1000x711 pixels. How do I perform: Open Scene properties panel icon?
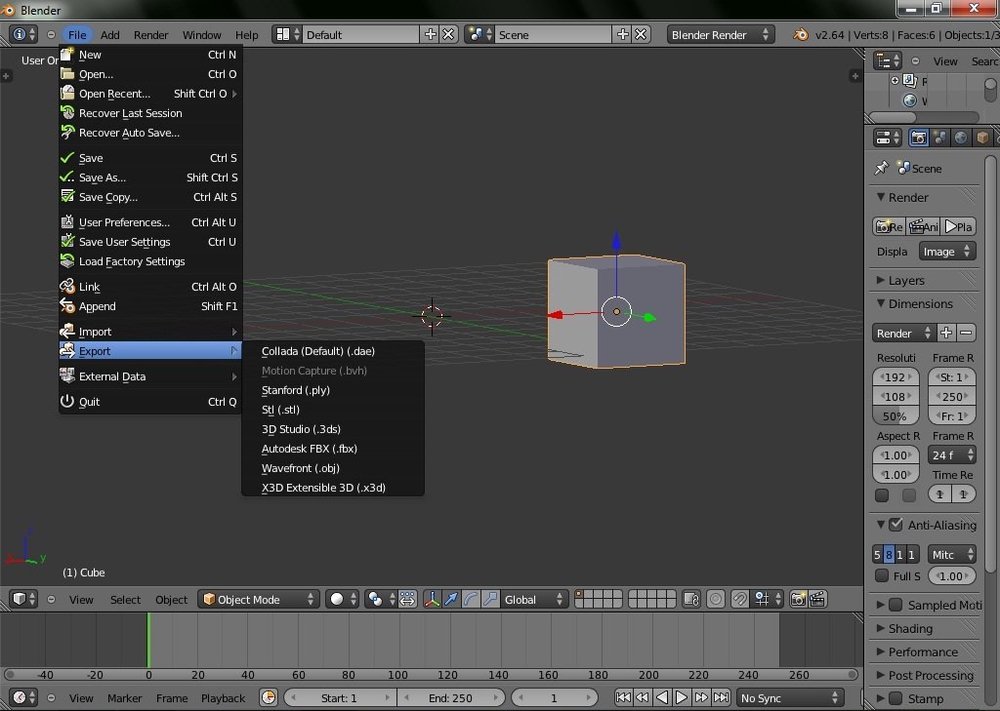(939, 137)
